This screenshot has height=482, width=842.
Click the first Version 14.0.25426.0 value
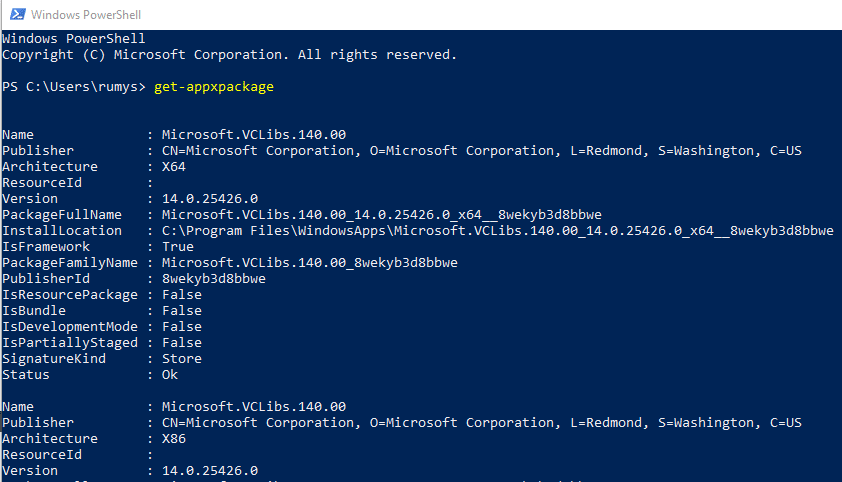210,199
